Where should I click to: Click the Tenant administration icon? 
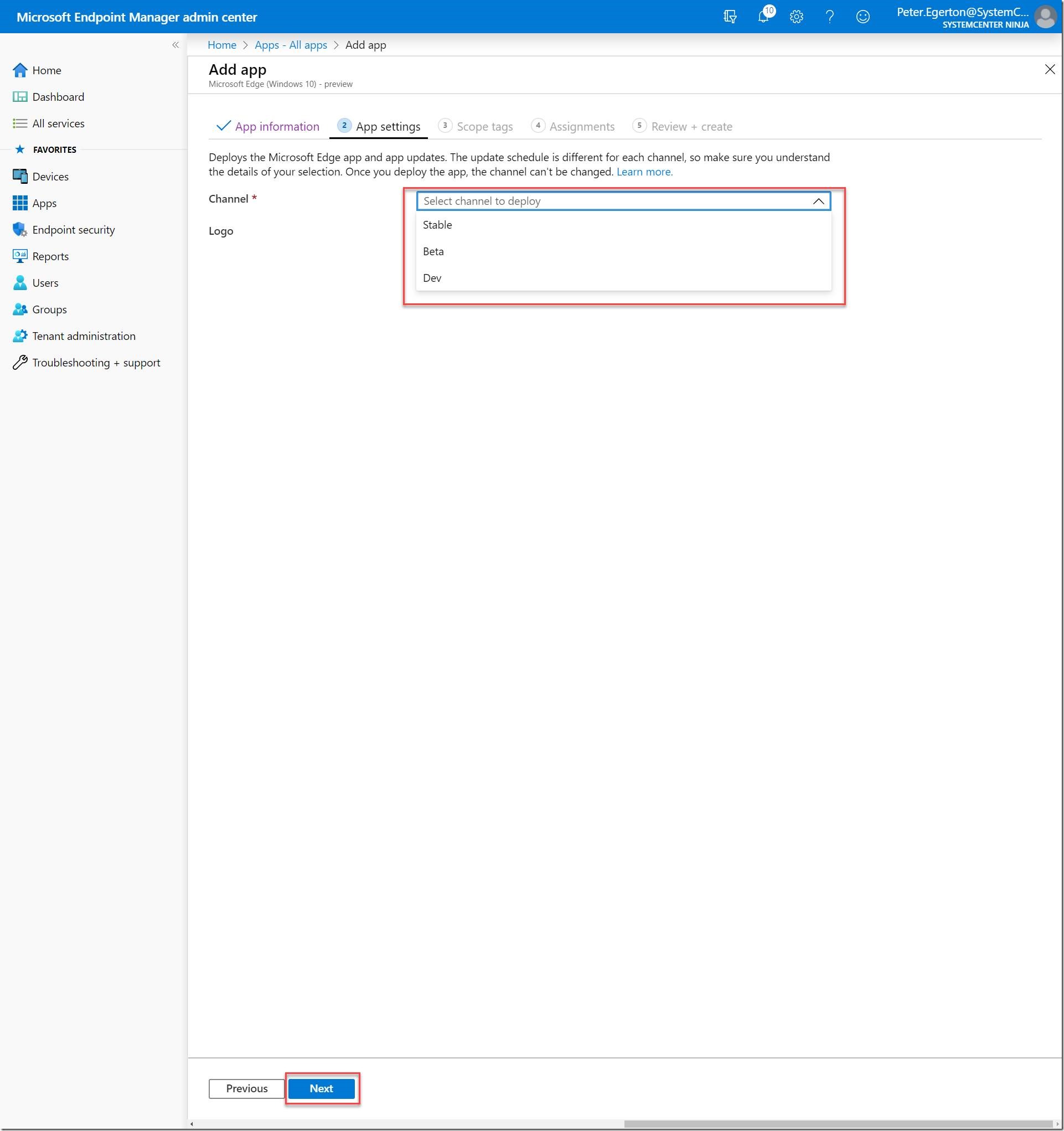pos(20,336)
